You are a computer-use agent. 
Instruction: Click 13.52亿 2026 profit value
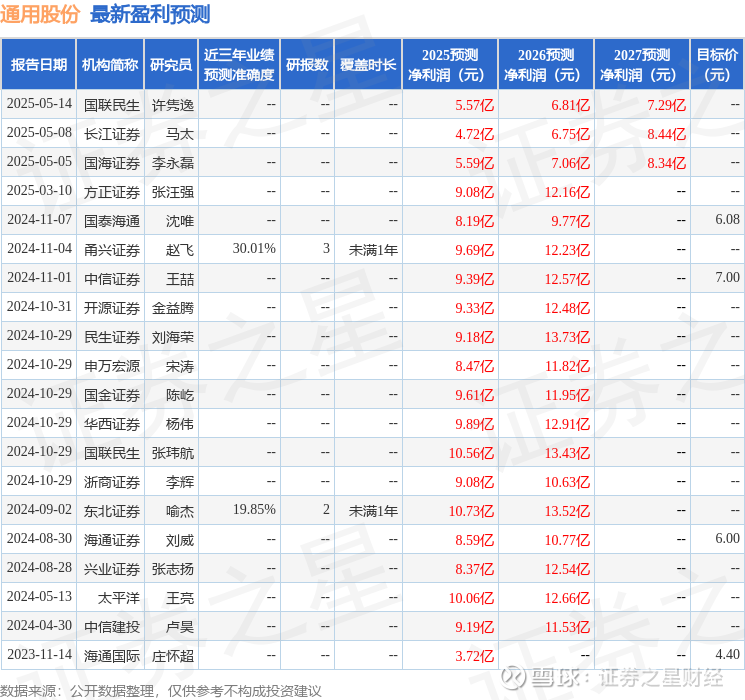click(x=567, y=511)
